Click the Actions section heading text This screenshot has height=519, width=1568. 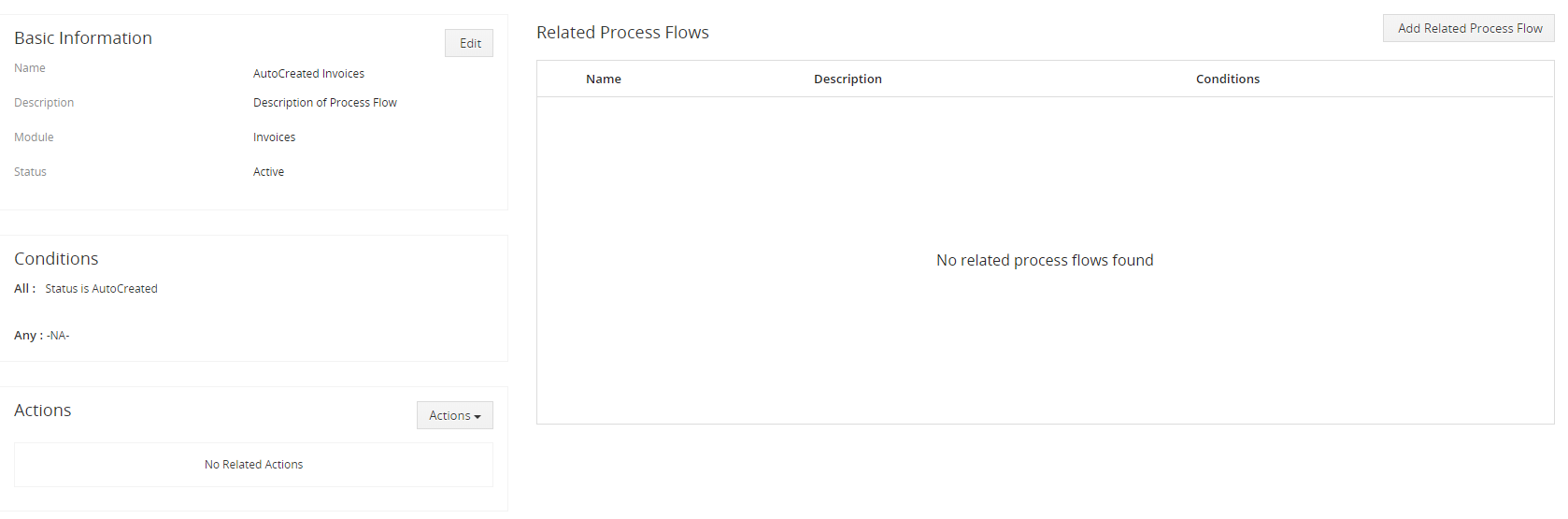(43, 411)
